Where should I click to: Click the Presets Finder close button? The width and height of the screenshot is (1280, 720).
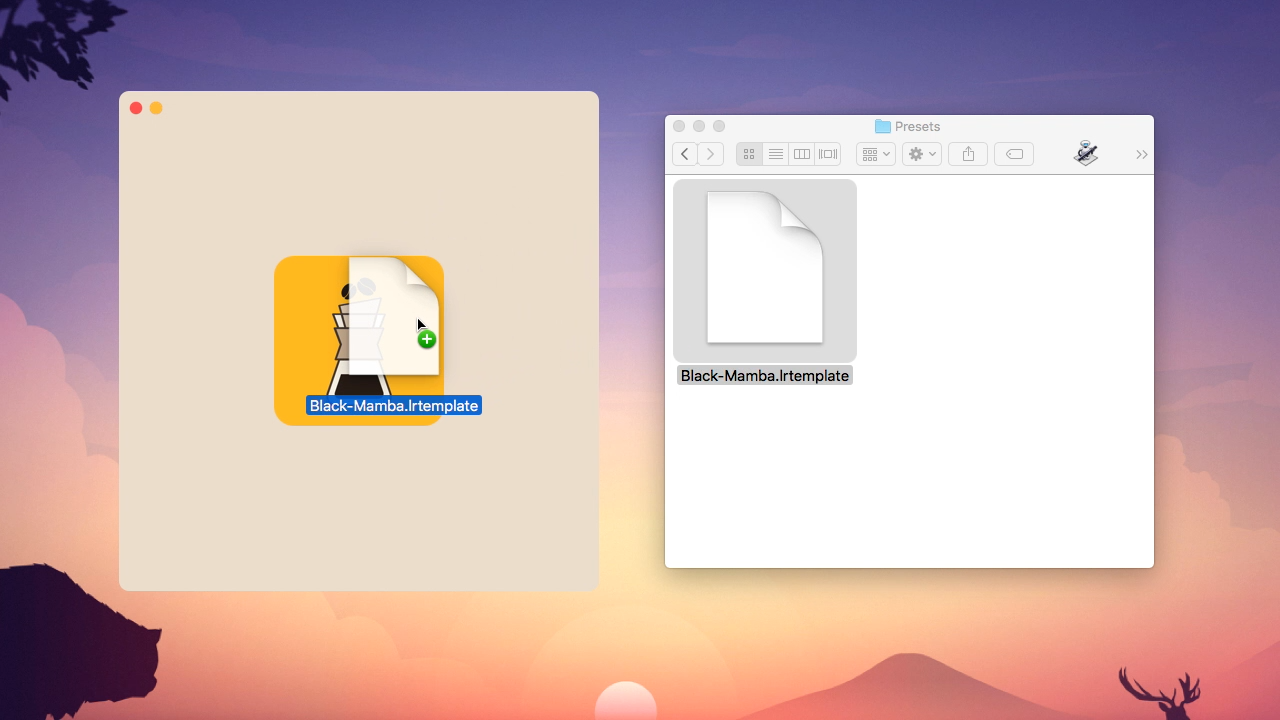679,126
